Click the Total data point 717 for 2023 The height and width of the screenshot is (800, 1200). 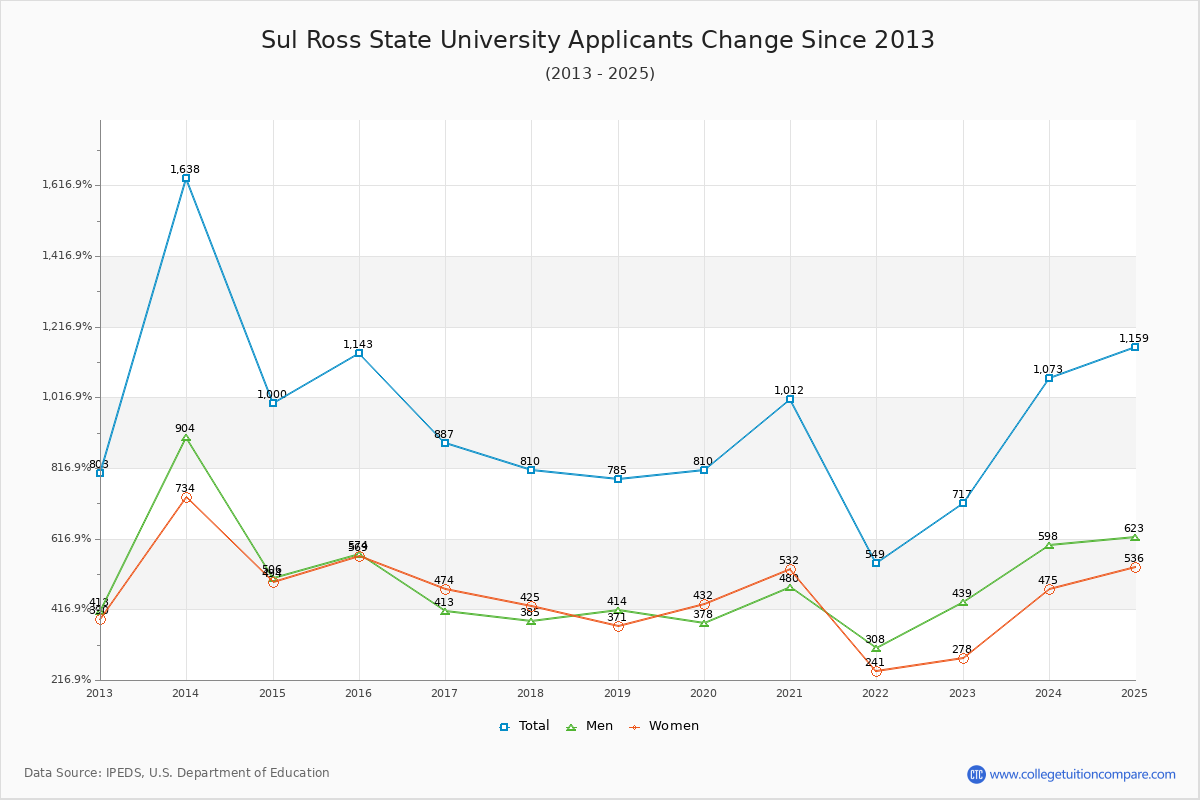pos(963,503)
